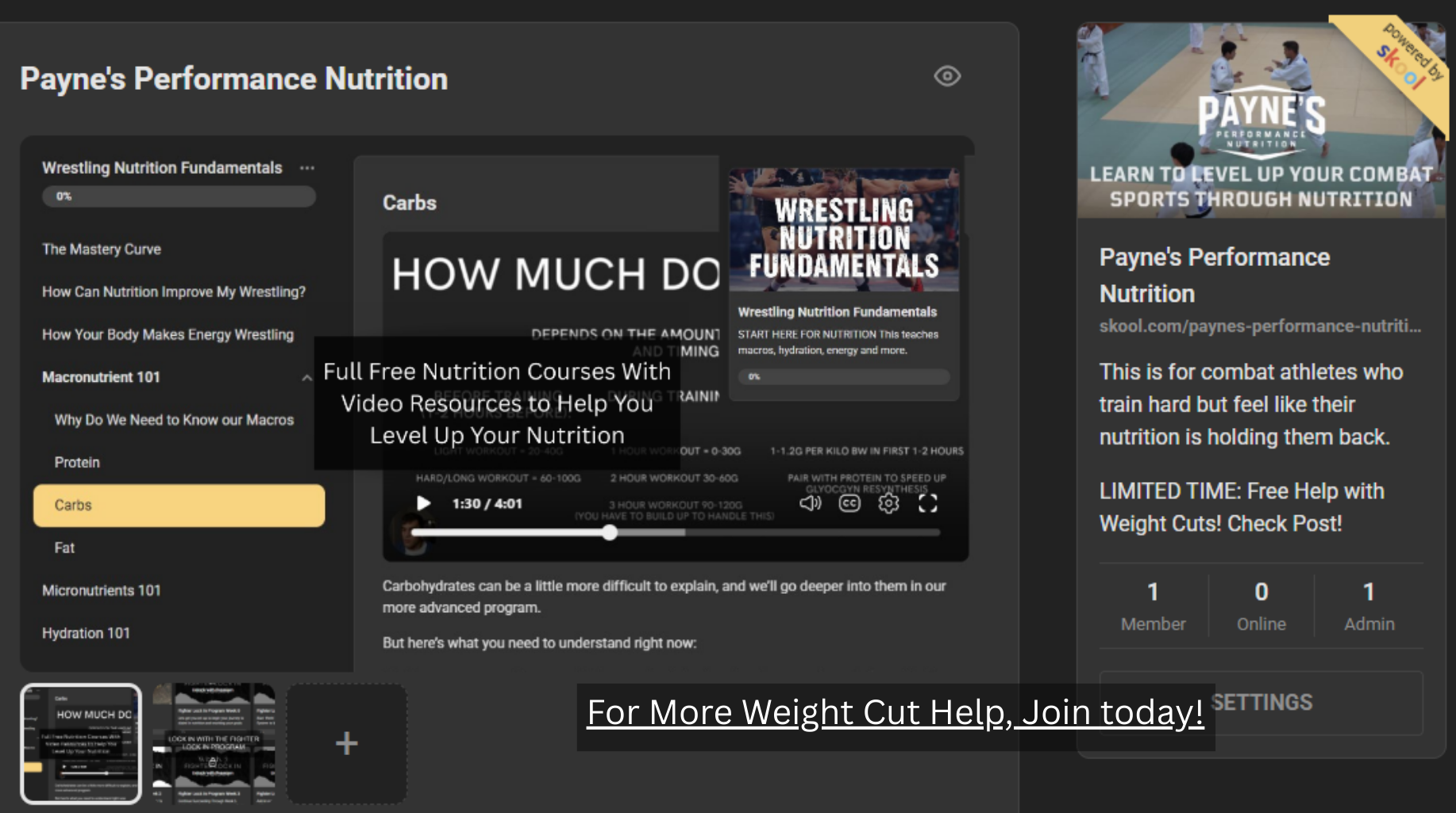This screenshot has height=813, width=1456.
Task: Select the Protein lesson
Action: [77, 463]
